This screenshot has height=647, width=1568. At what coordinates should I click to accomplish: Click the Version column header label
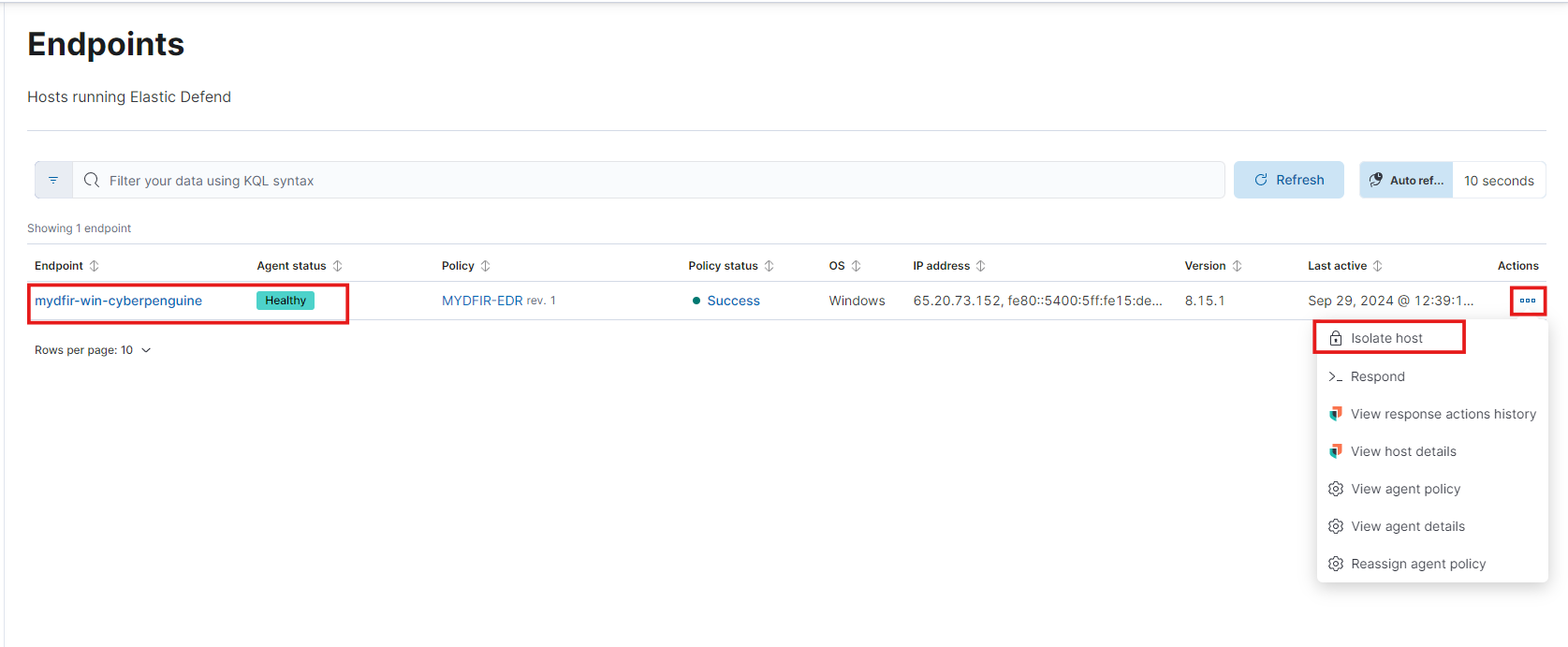[1205, 266]
